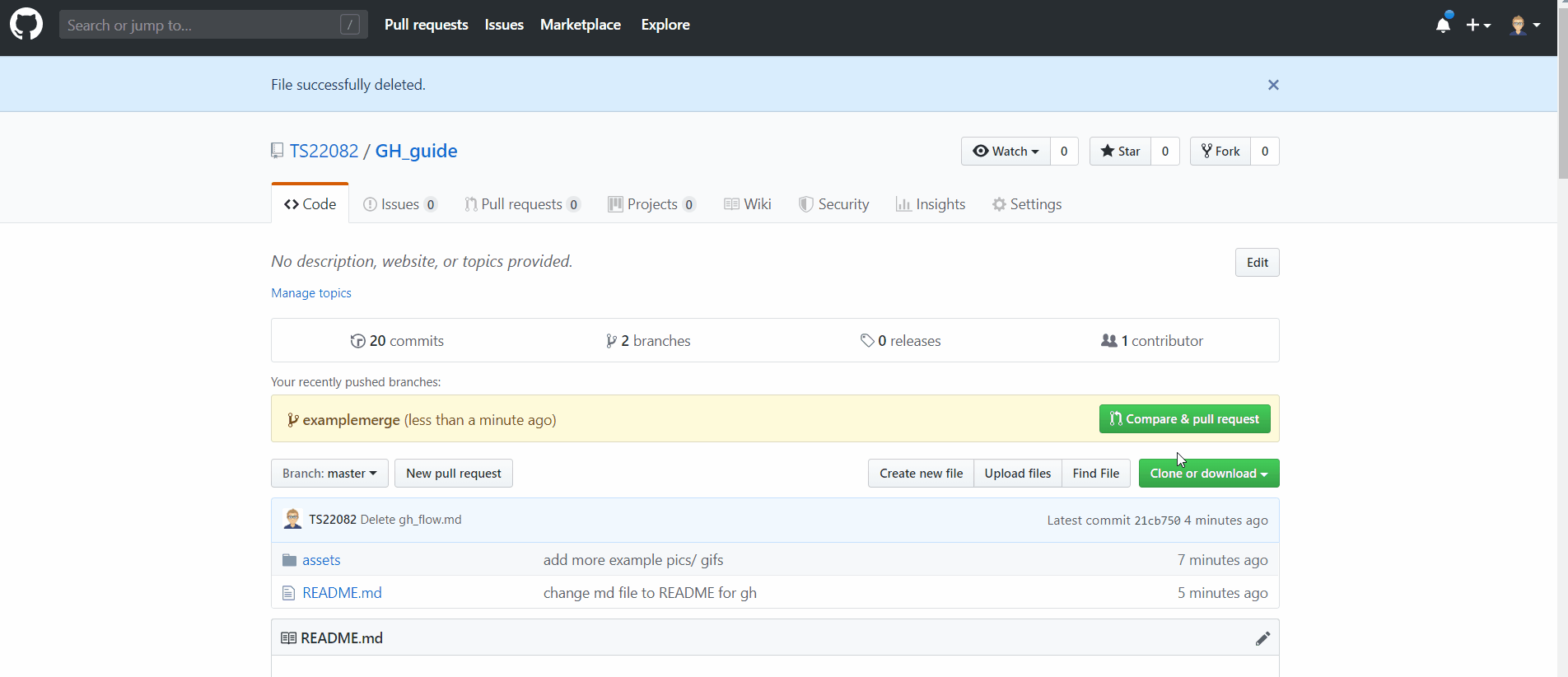Screen dimensions: 1568x677
Task: Click the Create new file button
Action: 921,473
